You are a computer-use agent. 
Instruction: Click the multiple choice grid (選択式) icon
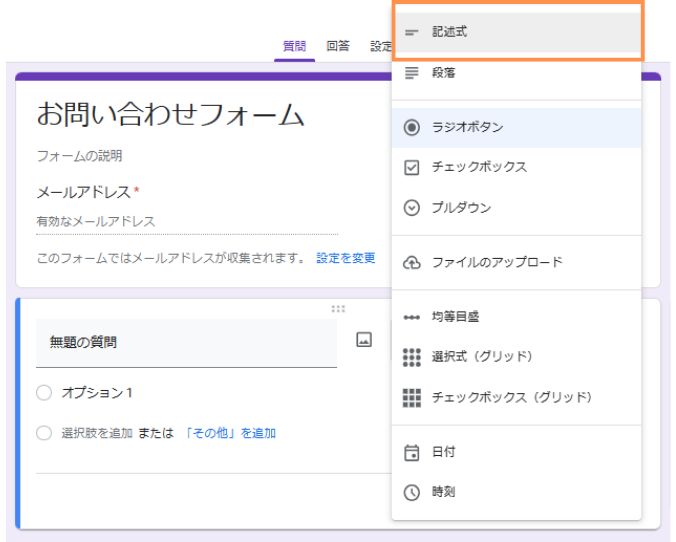[x=411, y=357]
